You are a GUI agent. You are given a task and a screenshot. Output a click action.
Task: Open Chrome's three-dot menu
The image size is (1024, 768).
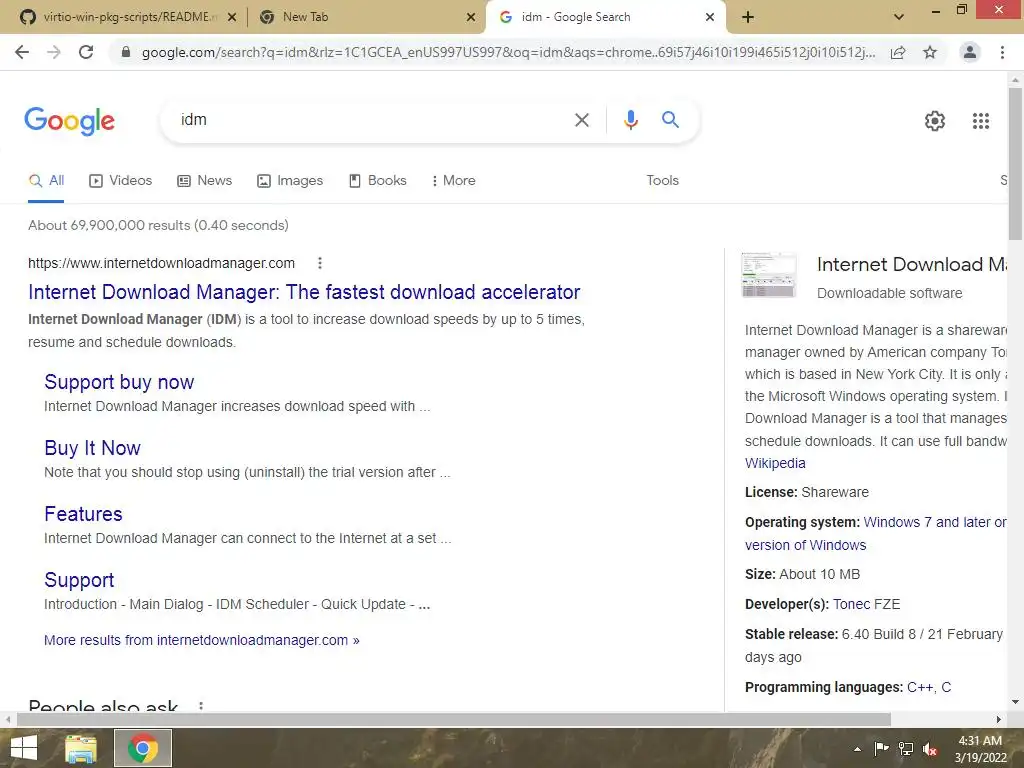pyautogui.click(x=1002, y=52)
